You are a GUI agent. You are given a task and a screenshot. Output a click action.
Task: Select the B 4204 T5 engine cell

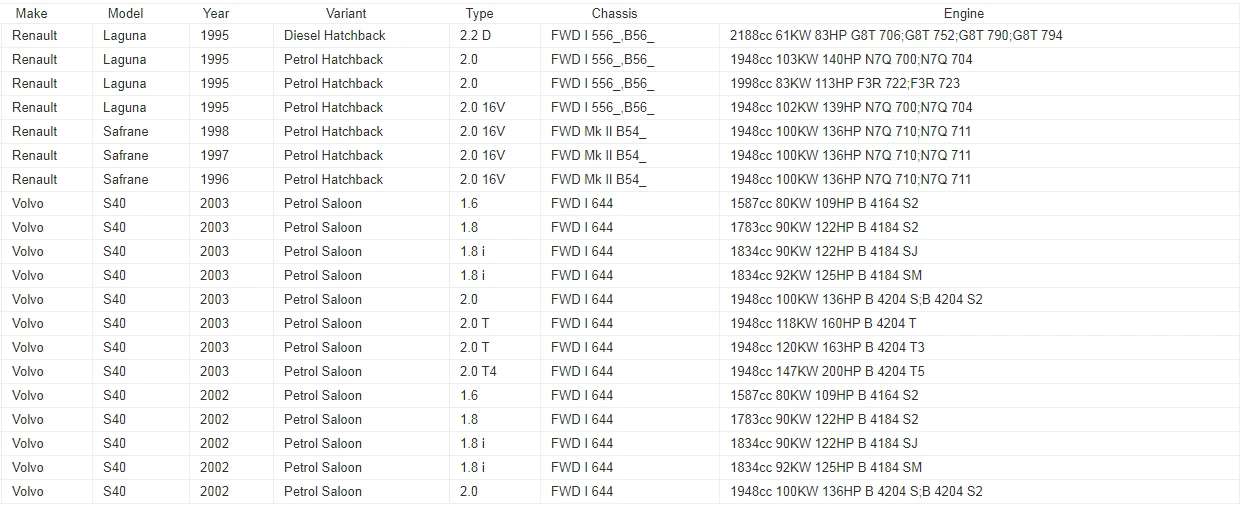pos(827,371)
